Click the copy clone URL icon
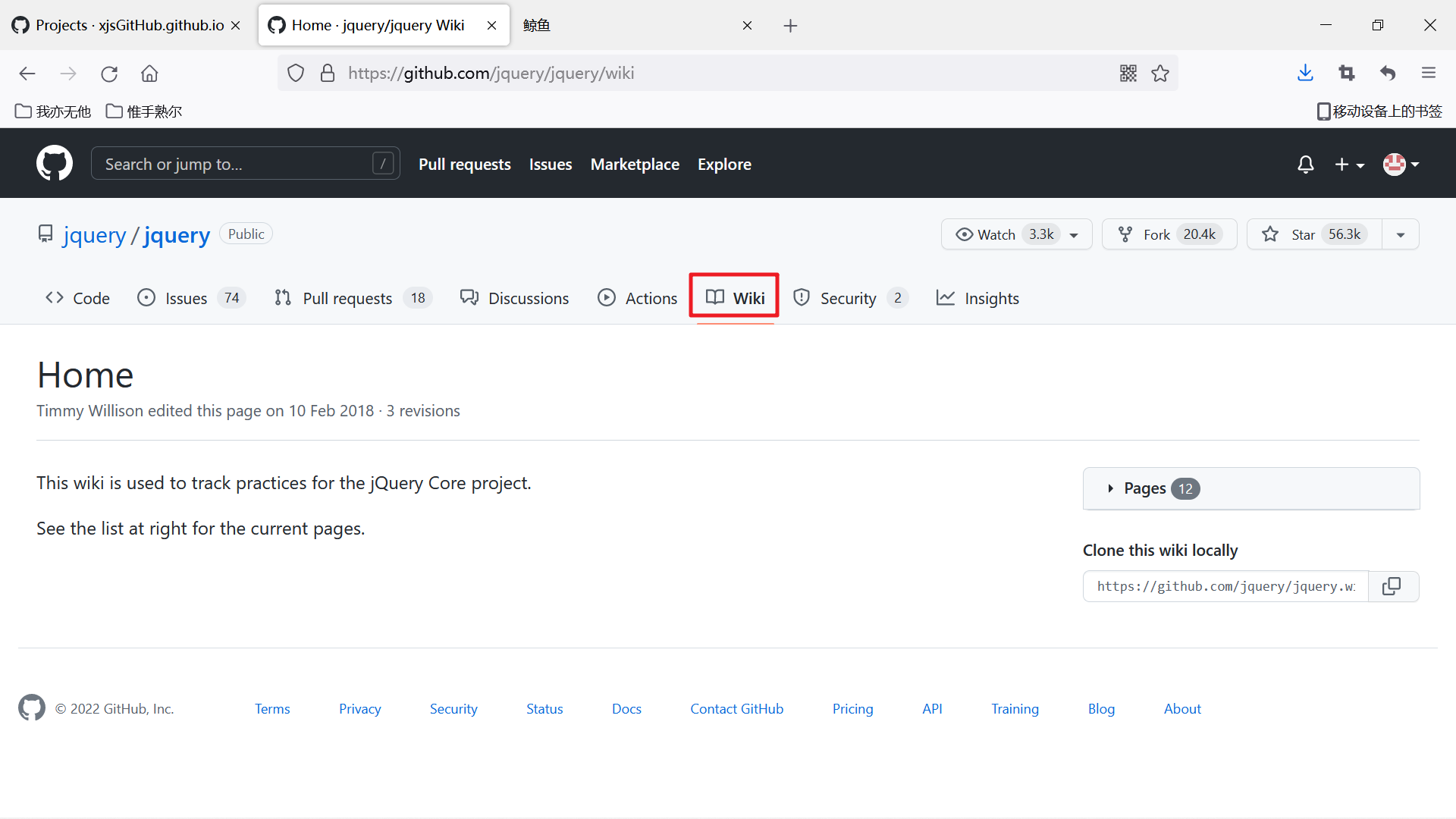This screenshot has width=1456, height=819. pyautogui.click(x=1393, y=586)
